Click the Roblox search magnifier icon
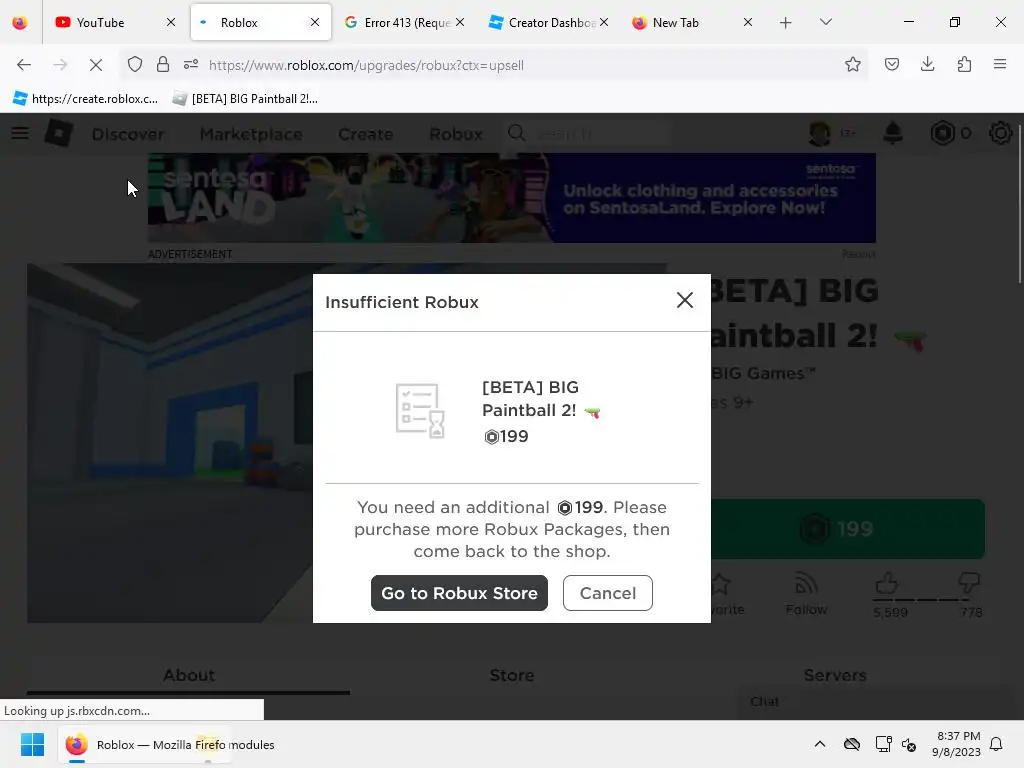The image size is (1024, 768). pos(517,133)
